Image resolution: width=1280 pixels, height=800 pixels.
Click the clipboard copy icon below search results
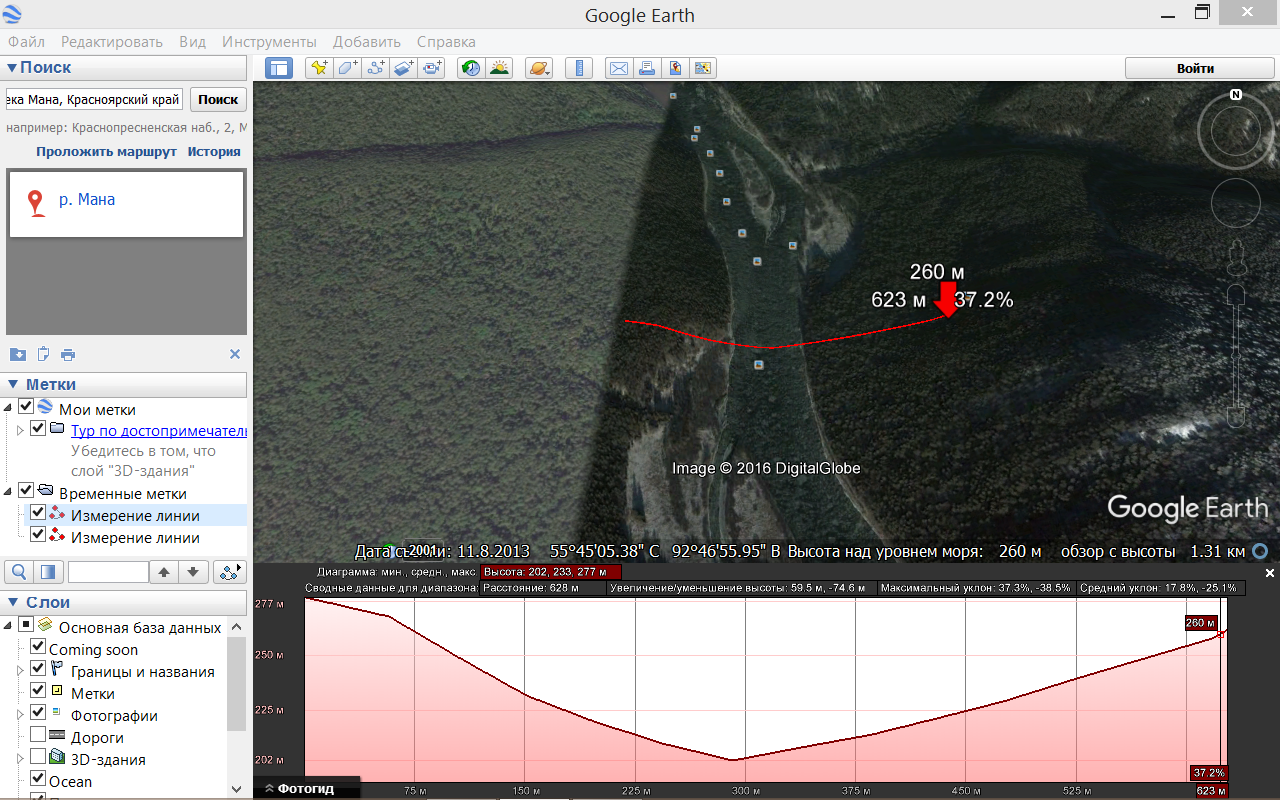click(x=43, y=354)
